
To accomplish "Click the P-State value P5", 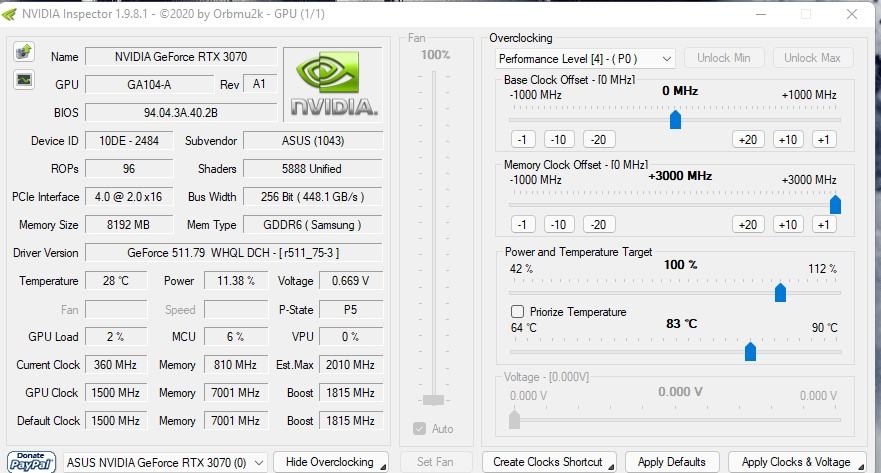I will coord(351,310).
